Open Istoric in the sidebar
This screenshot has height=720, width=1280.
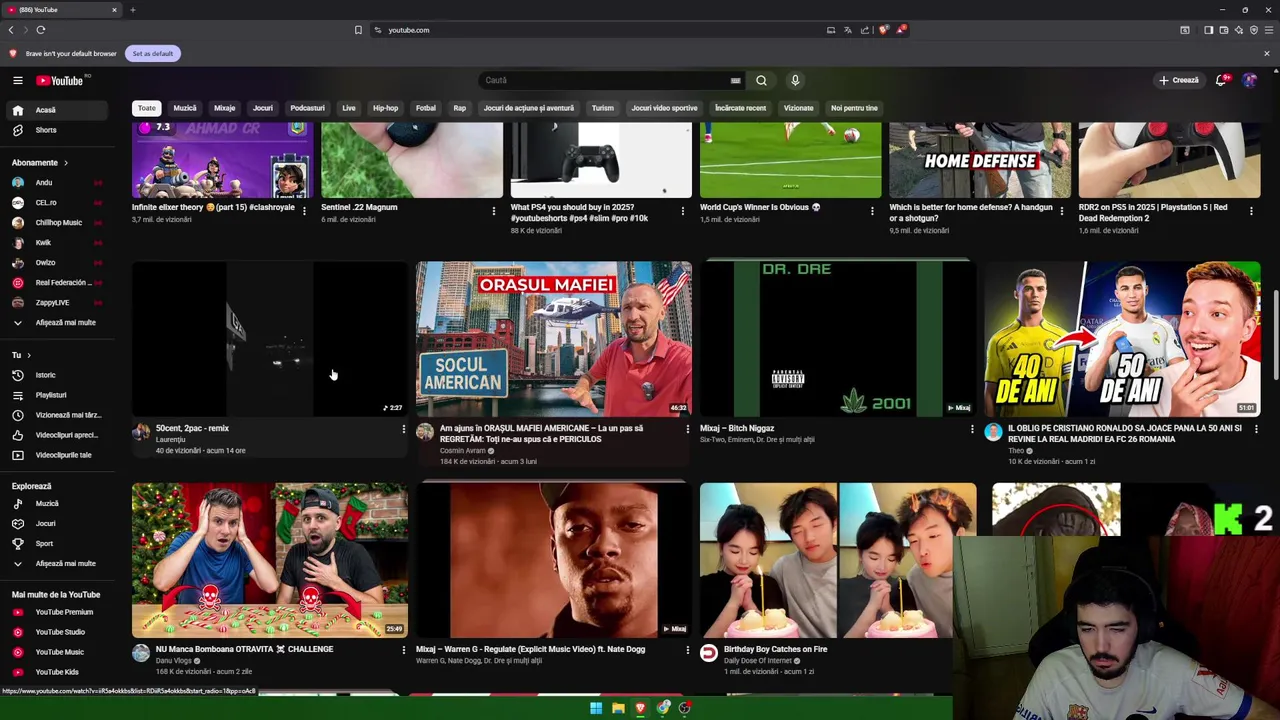(x=55, y=375)
